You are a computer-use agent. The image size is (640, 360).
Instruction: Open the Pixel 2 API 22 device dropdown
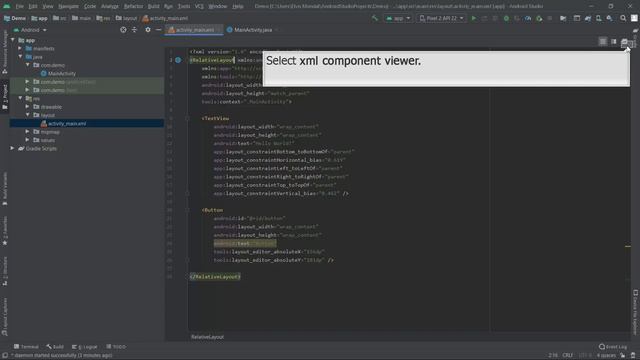coord(441,18)
